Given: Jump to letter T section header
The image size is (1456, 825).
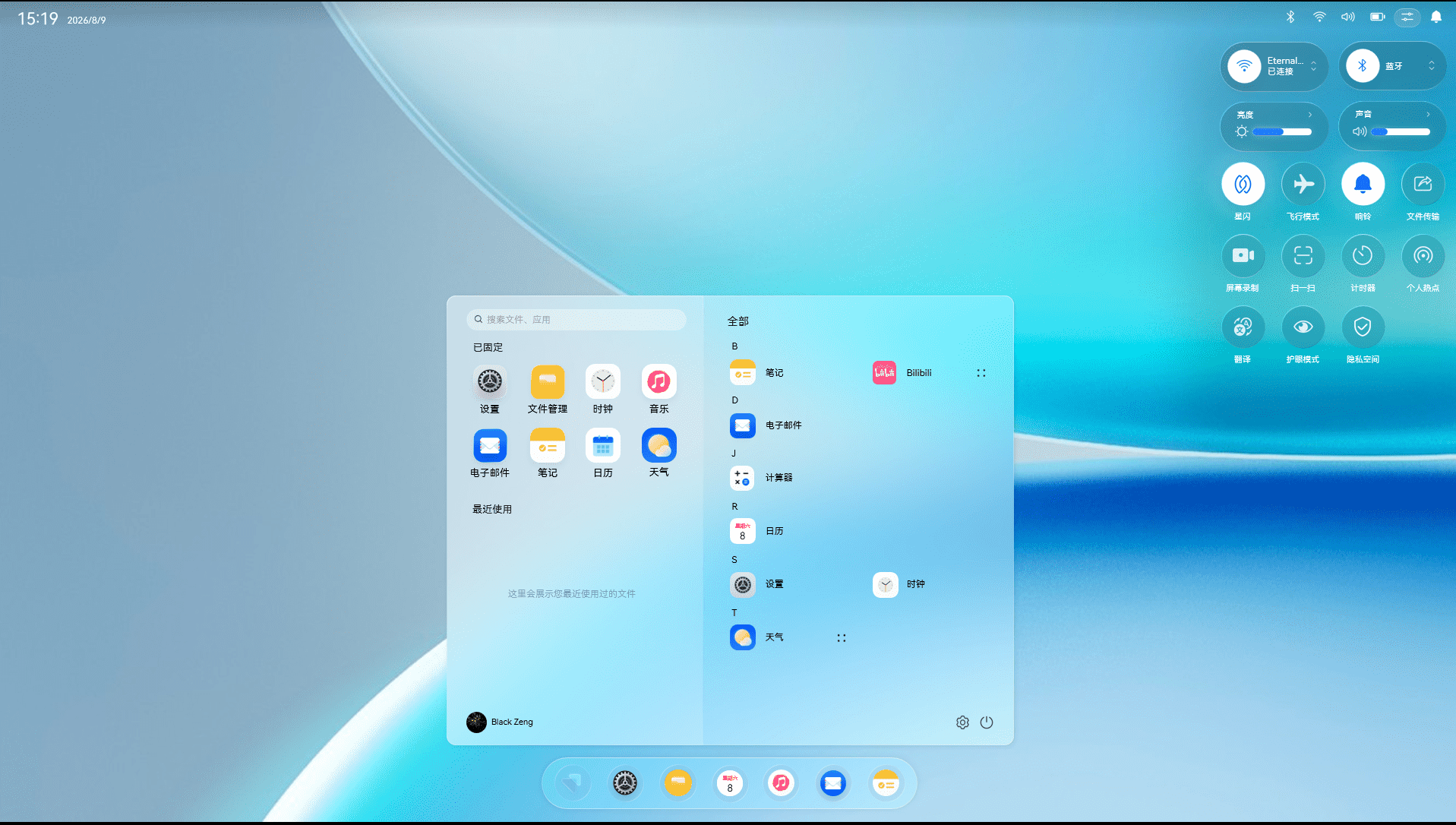Looking at the screenshot, I should click(734, 613).
